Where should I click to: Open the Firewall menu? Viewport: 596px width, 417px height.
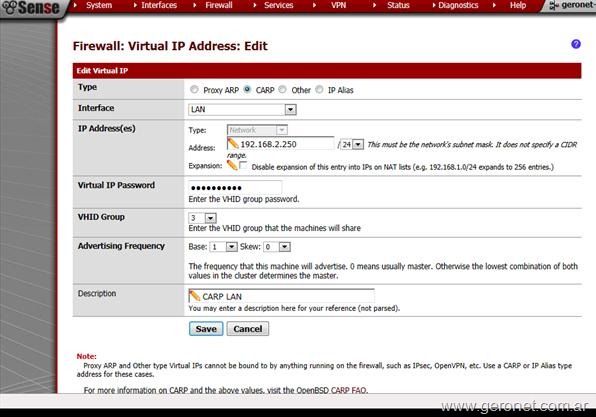(219, 5)
